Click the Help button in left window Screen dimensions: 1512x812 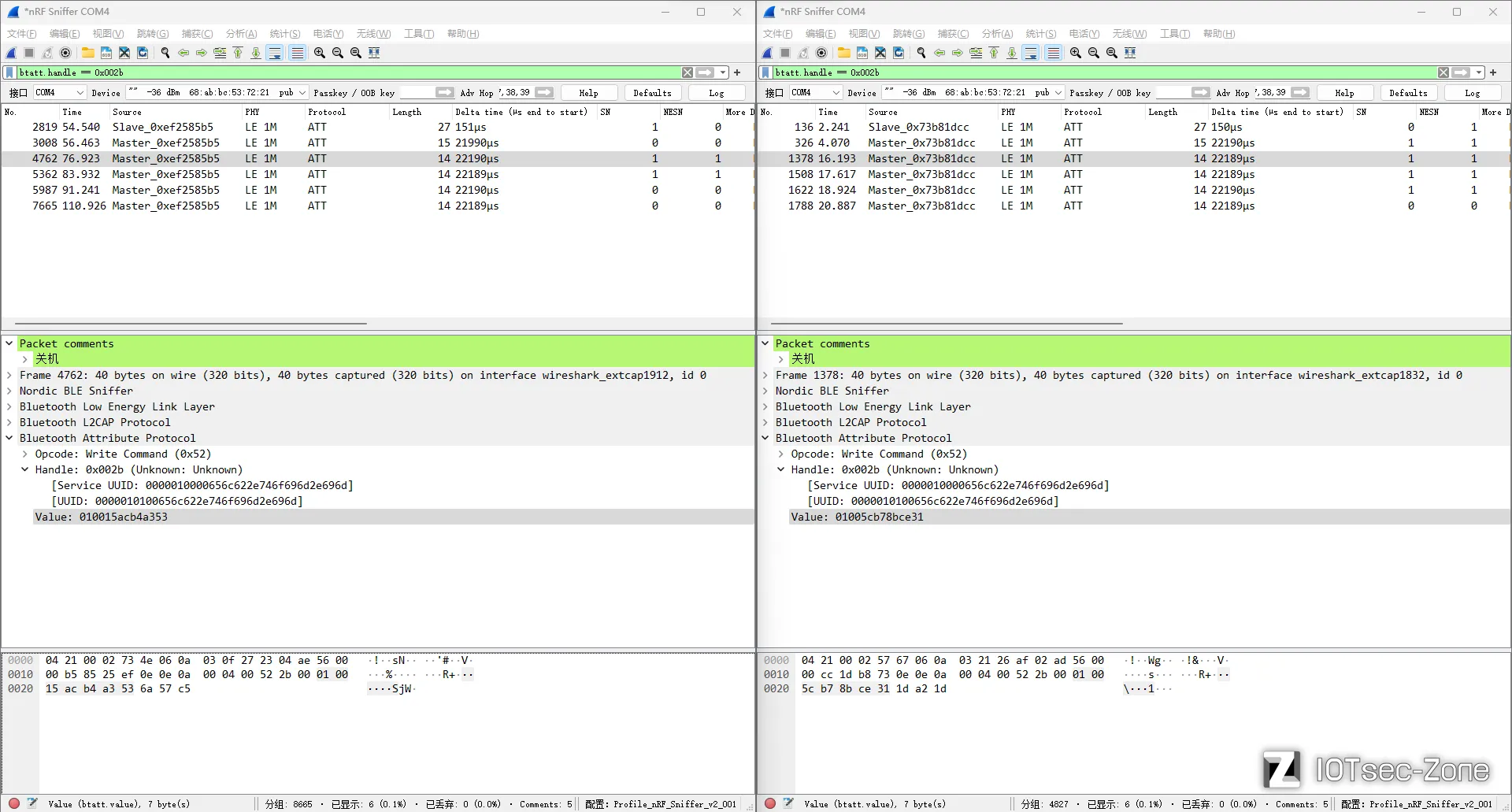pos(589,93)
